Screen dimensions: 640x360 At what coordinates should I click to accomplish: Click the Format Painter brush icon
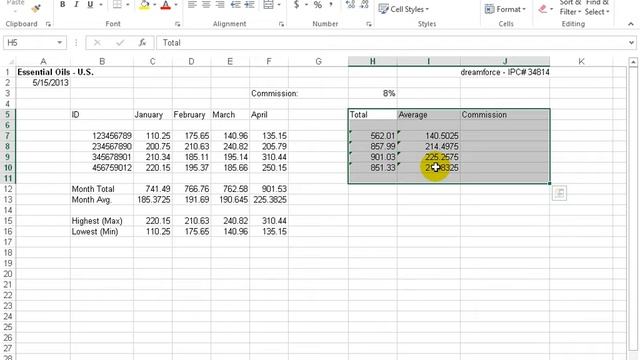tap(36, 8)
